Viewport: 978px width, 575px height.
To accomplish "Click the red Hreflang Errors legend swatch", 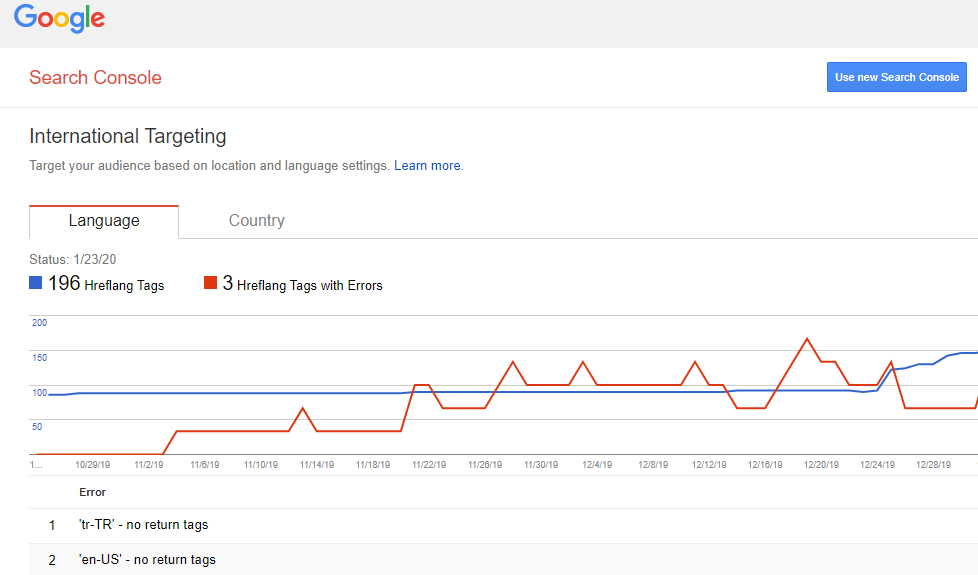I will (x=210, y=283).
